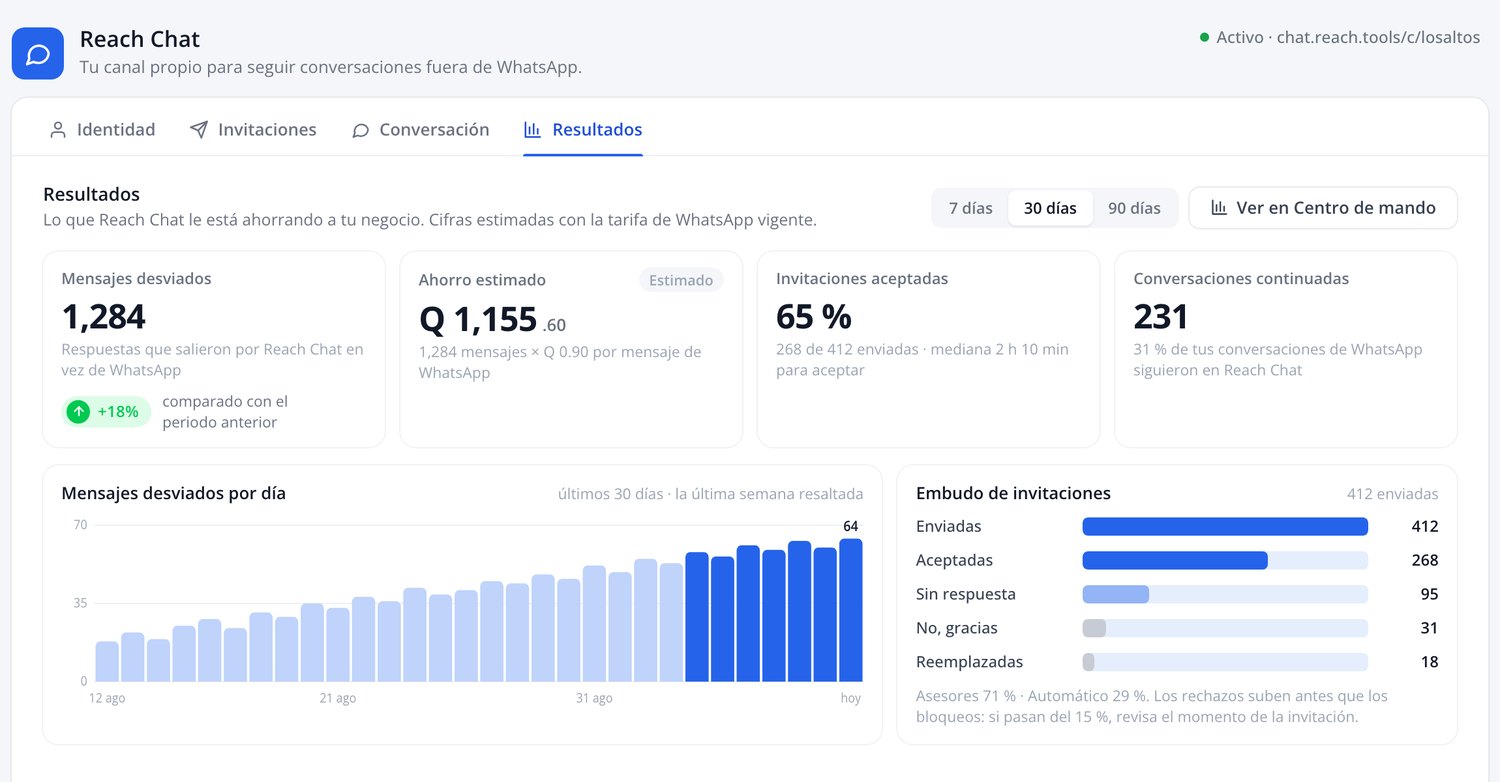Screen dimensions: 1500x782
Task: Switch to the Invitaciones tab
Action: pos(253,130)
